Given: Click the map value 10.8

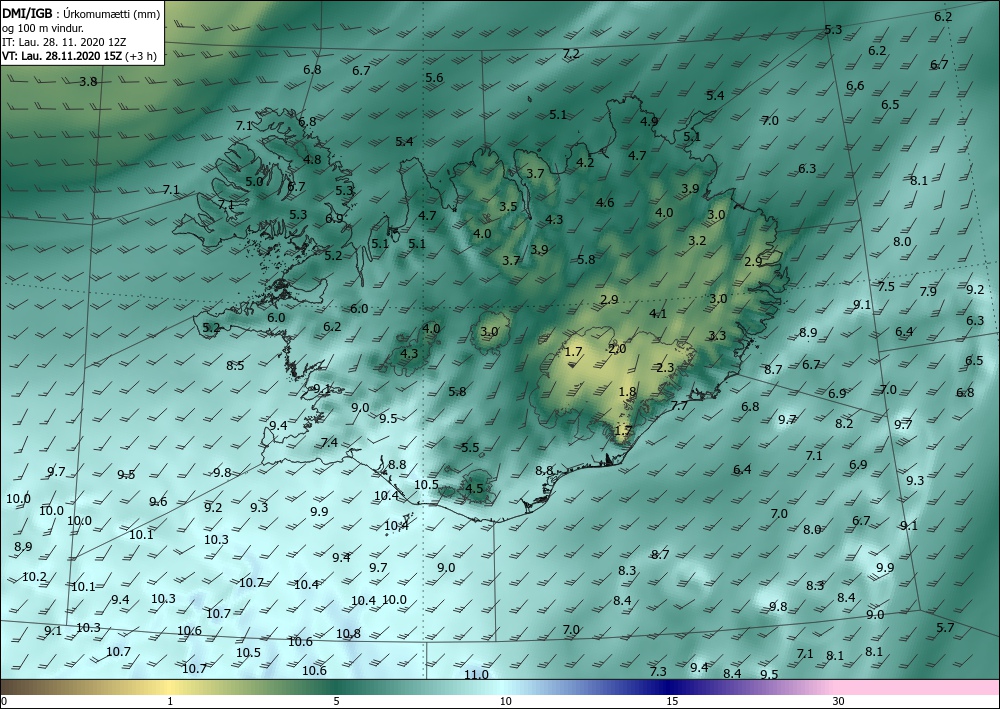Looking at the screenshot, I should pyautogui.click(x=348, y=633).
